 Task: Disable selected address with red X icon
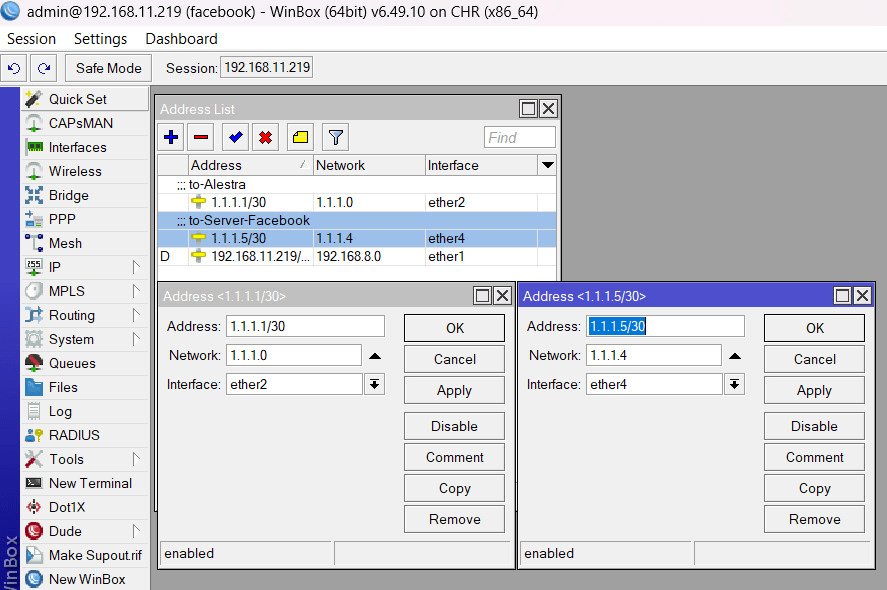tap(265, 137)
